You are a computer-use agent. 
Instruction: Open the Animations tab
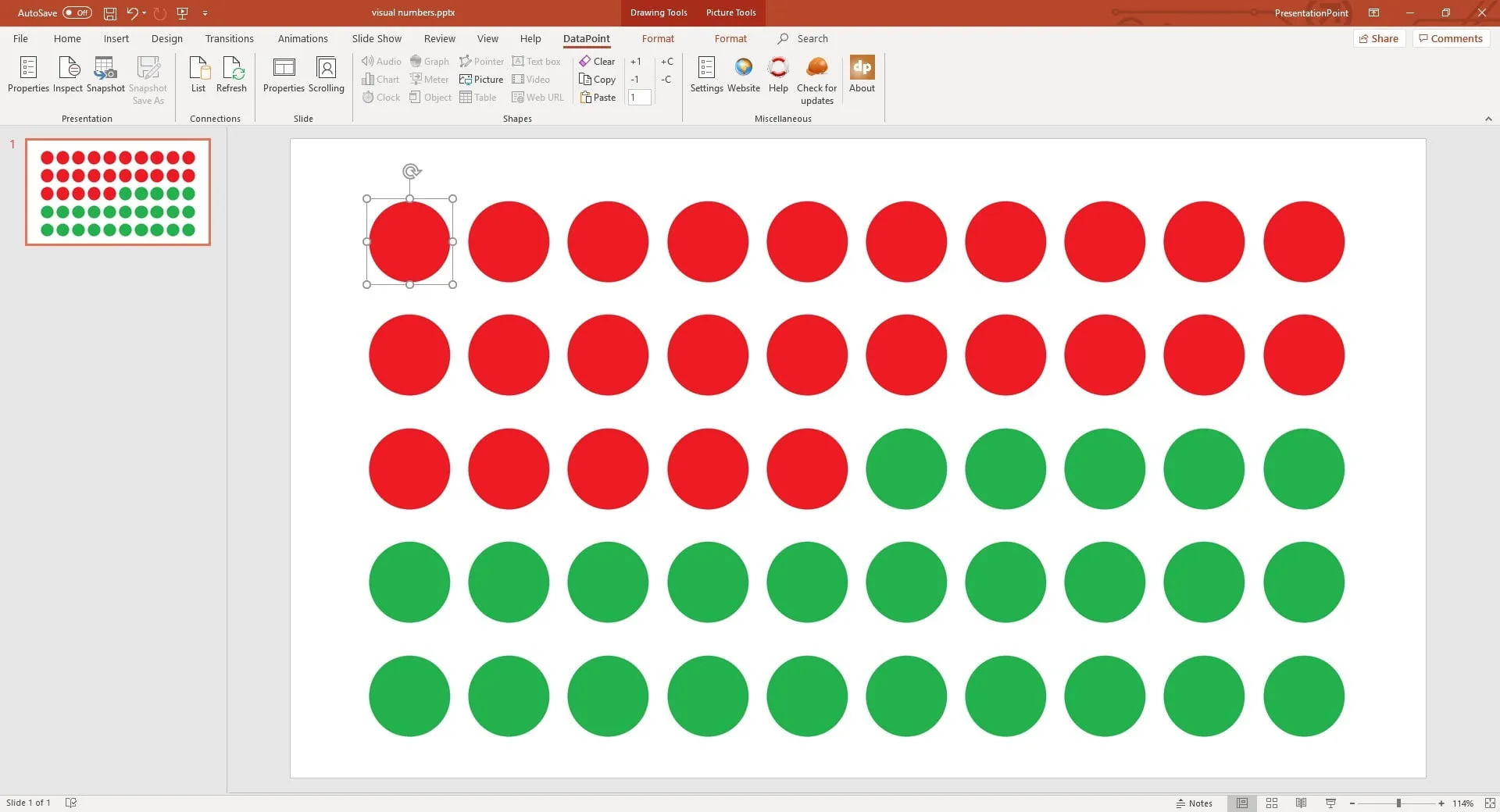pos(302,38)
